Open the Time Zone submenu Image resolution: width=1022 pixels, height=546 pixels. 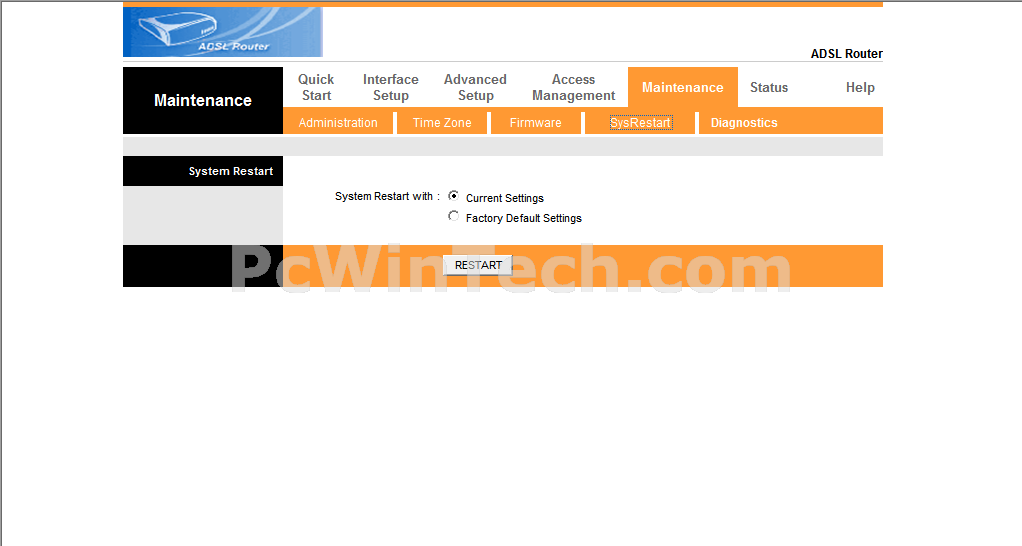click(x=442, y=122)
